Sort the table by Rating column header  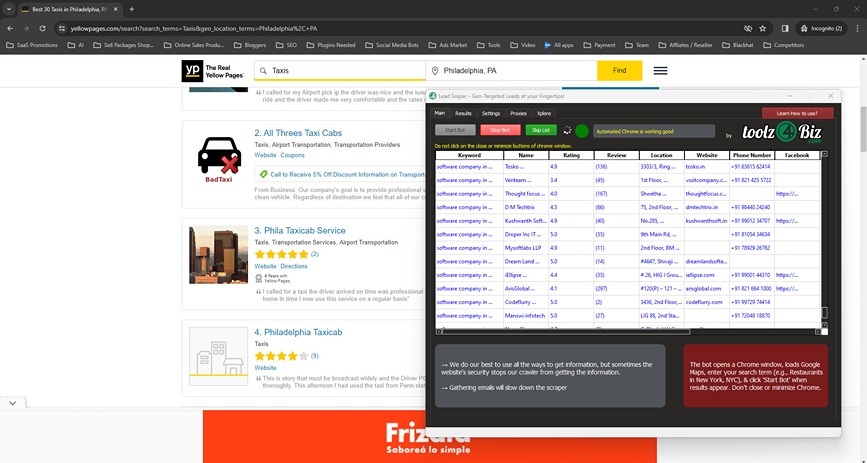[x=571, y=155]
